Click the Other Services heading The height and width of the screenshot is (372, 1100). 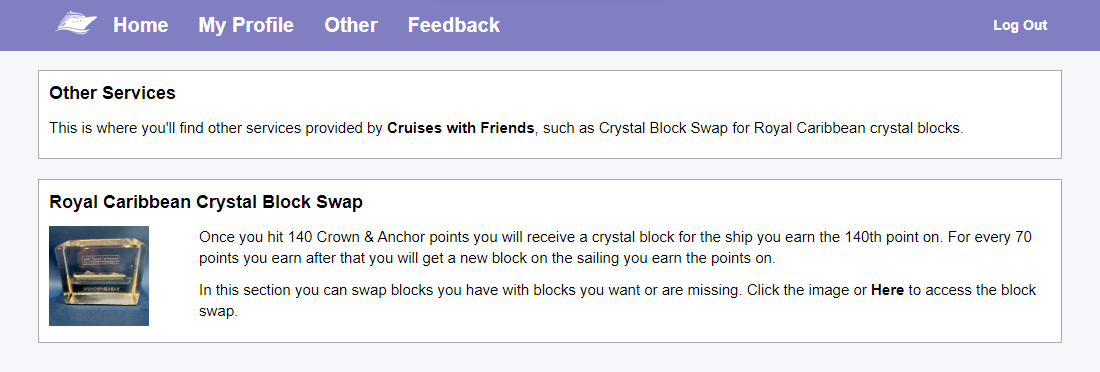click(112, 93)
